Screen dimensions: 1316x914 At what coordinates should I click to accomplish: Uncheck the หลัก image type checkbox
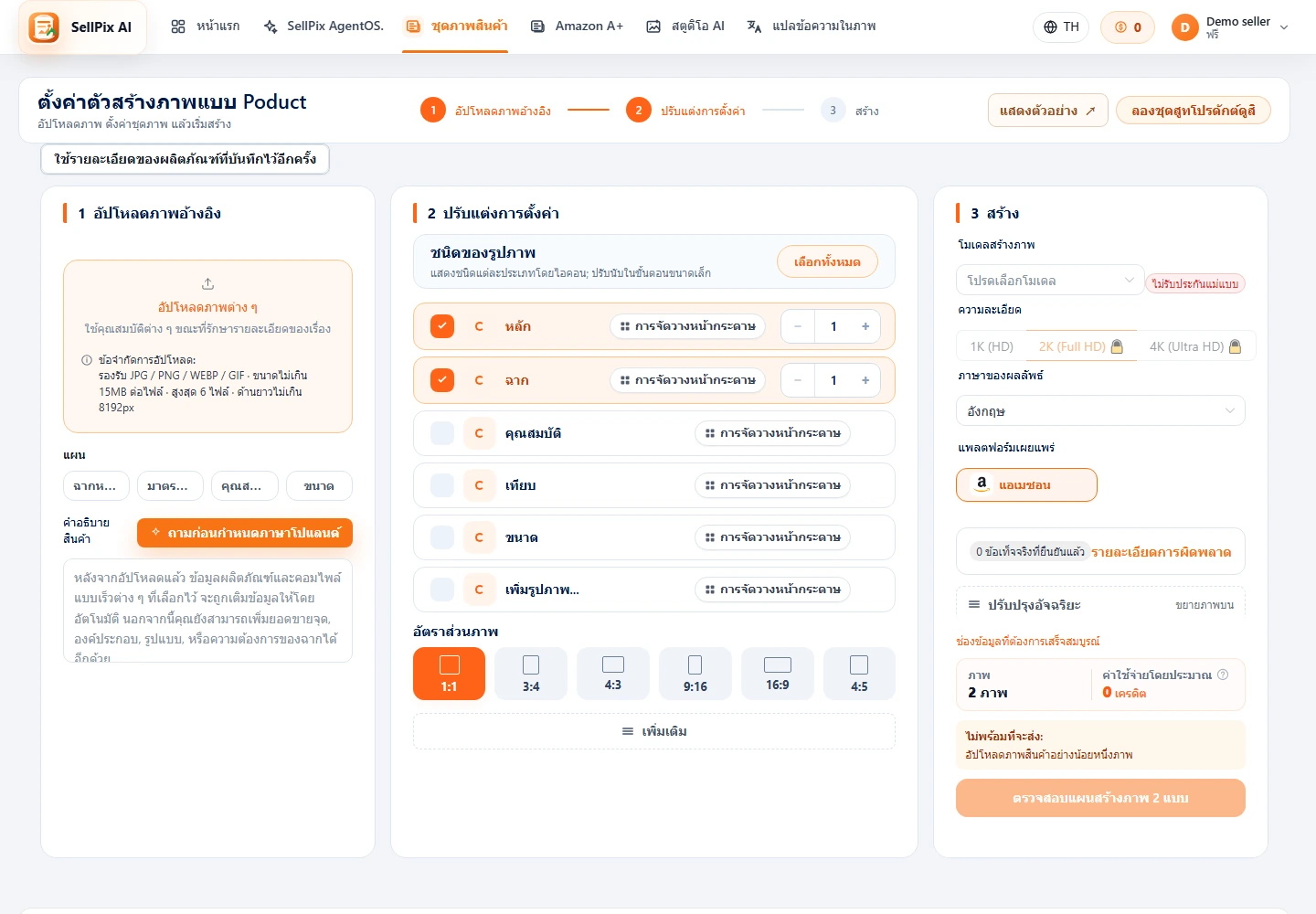coord(442,326)
